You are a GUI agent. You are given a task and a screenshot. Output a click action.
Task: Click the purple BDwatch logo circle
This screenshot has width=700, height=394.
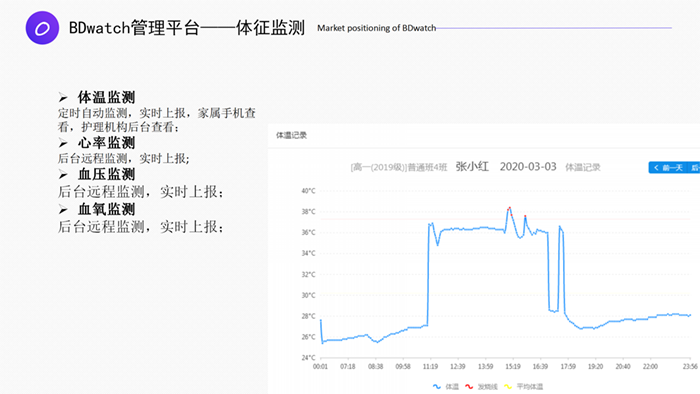coord(42,28)
